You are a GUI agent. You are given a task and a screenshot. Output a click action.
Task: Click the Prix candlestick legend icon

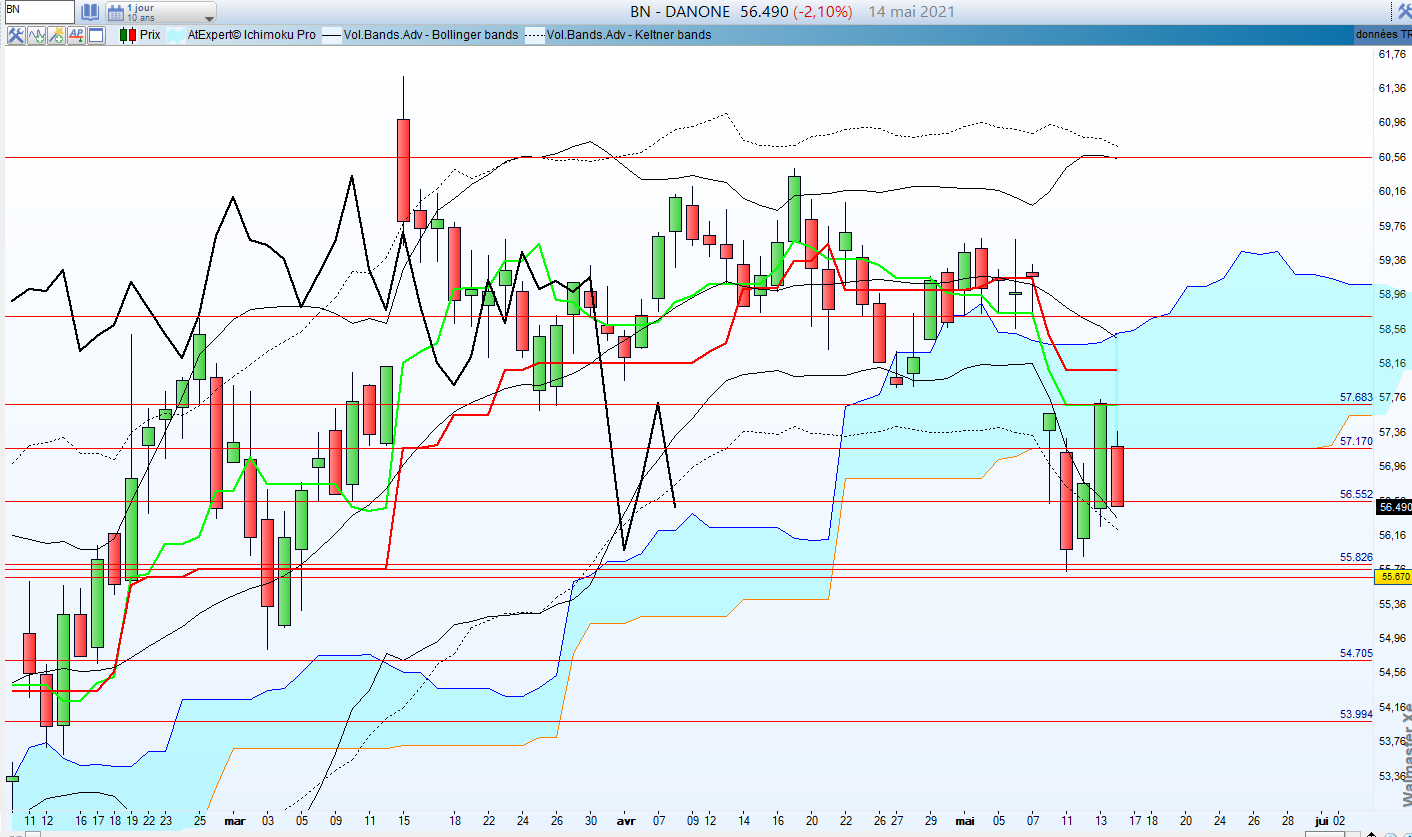pos(127,35)
